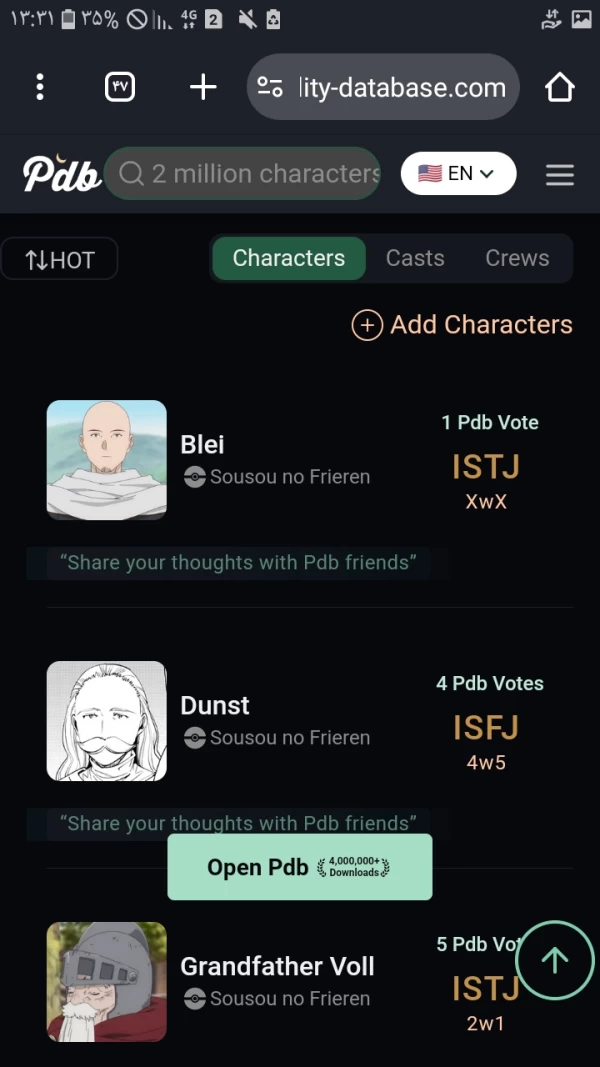Click Add Characters button
Image resolution: width=600 pixels, height=1067 pixels.
tap(462, 325)
